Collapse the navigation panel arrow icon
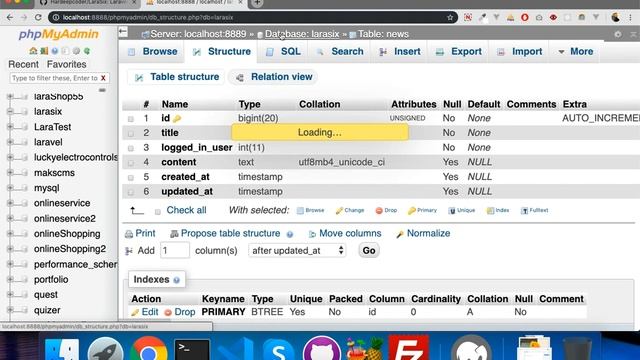 pyautogui.click(x=123, y=32)
